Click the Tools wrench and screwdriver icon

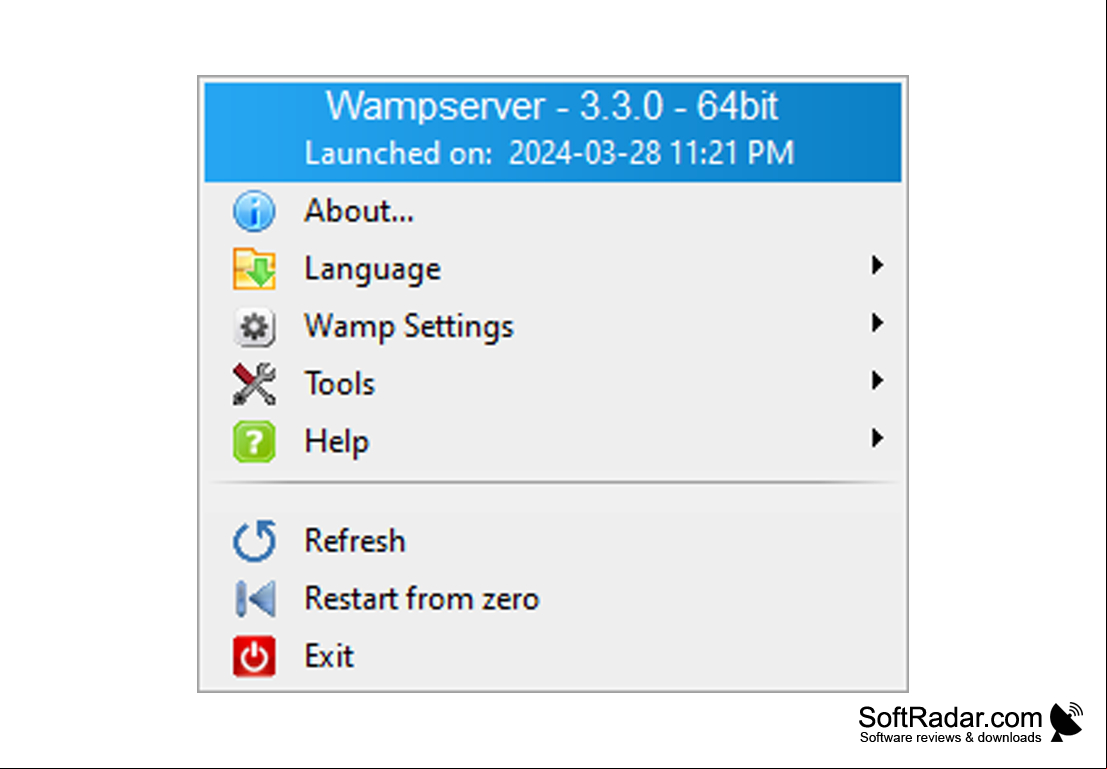click(254, 384)
